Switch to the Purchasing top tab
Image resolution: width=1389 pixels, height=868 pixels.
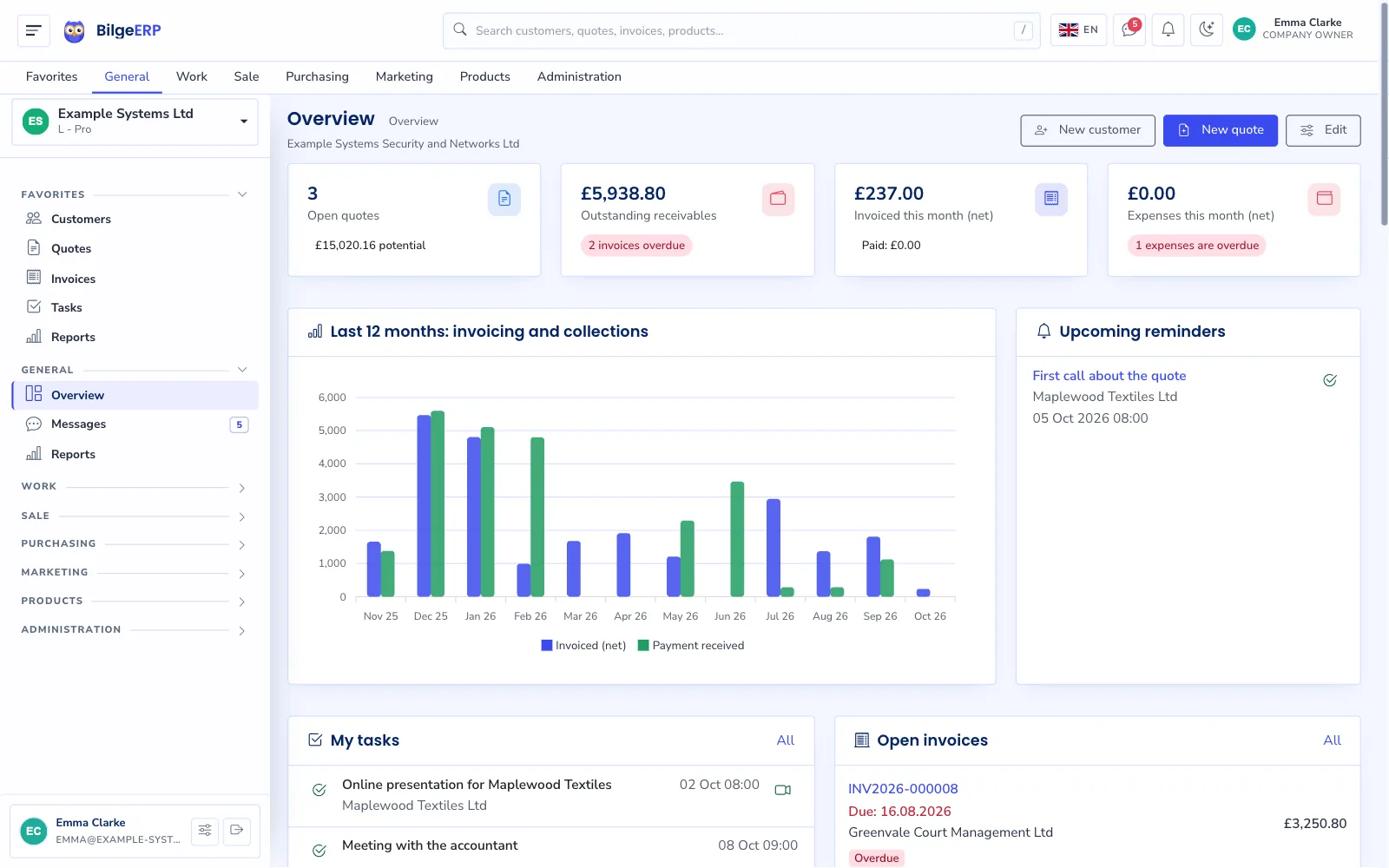point(317,76)
